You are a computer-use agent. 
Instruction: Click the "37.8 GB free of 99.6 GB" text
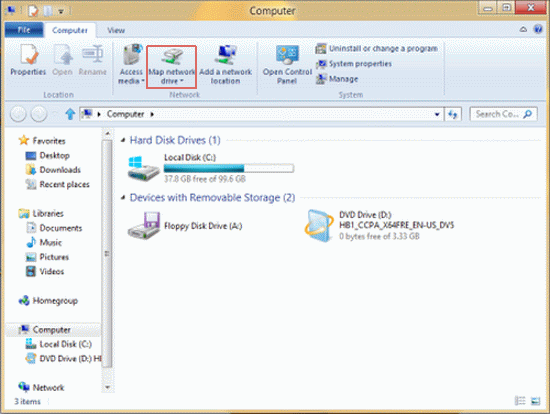click(x=205, y=179)
